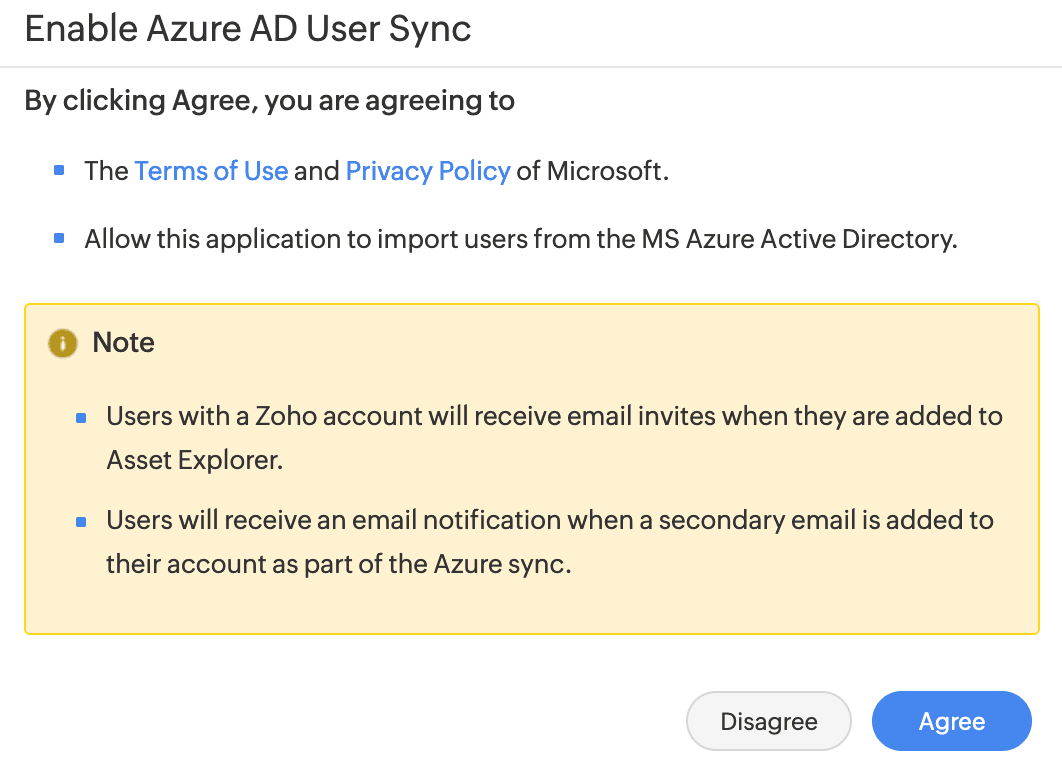Open Microsoft's Privacy Policy link
1062x782 pixels.
click(428, 171)
